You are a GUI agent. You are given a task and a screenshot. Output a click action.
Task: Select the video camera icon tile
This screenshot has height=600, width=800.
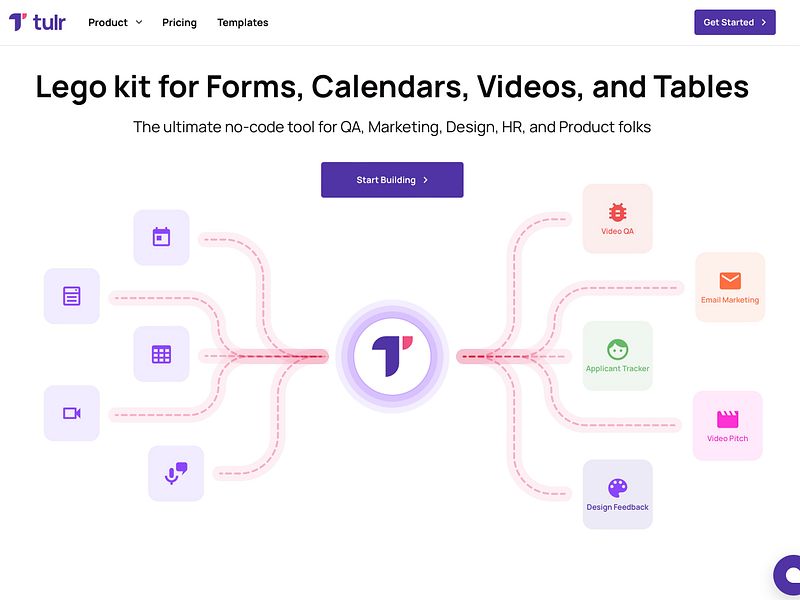coord(71,413)
